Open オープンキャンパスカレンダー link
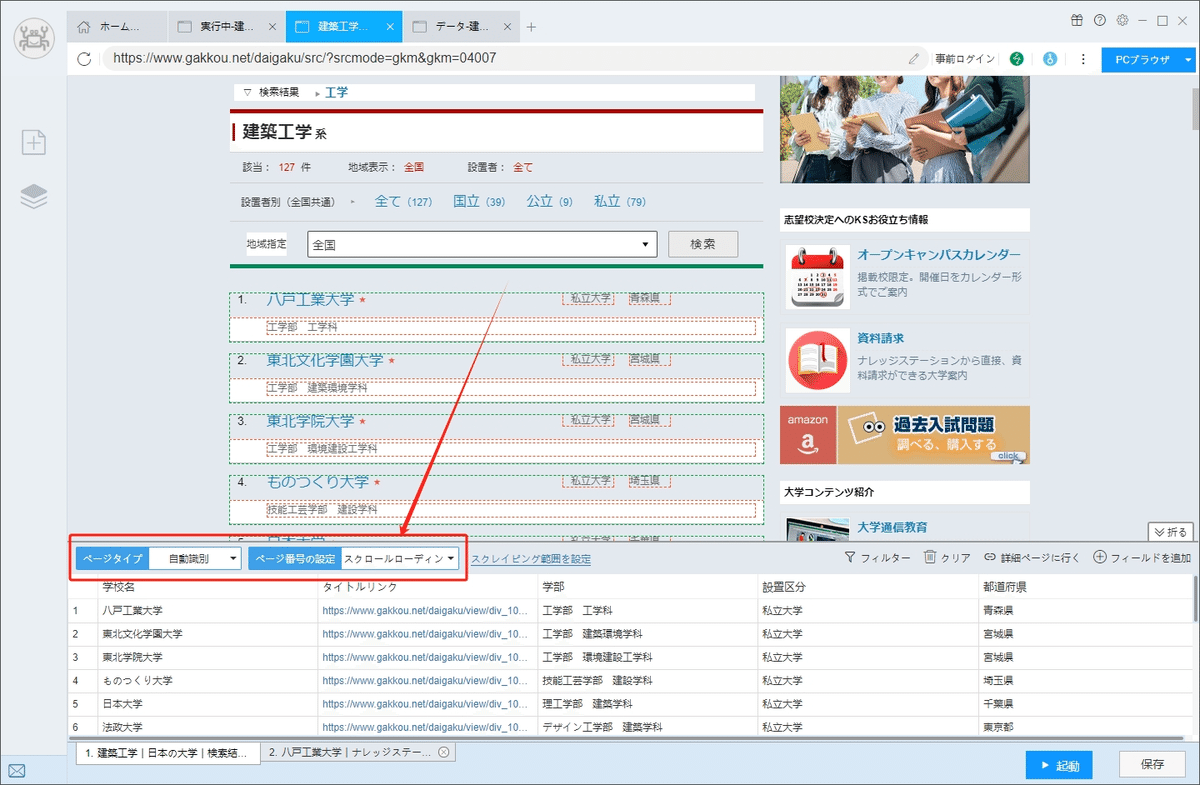 939,255
